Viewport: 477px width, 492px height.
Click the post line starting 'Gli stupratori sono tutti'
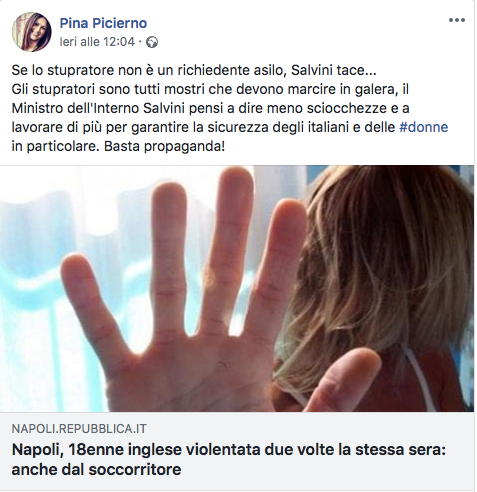coord(210,89)
